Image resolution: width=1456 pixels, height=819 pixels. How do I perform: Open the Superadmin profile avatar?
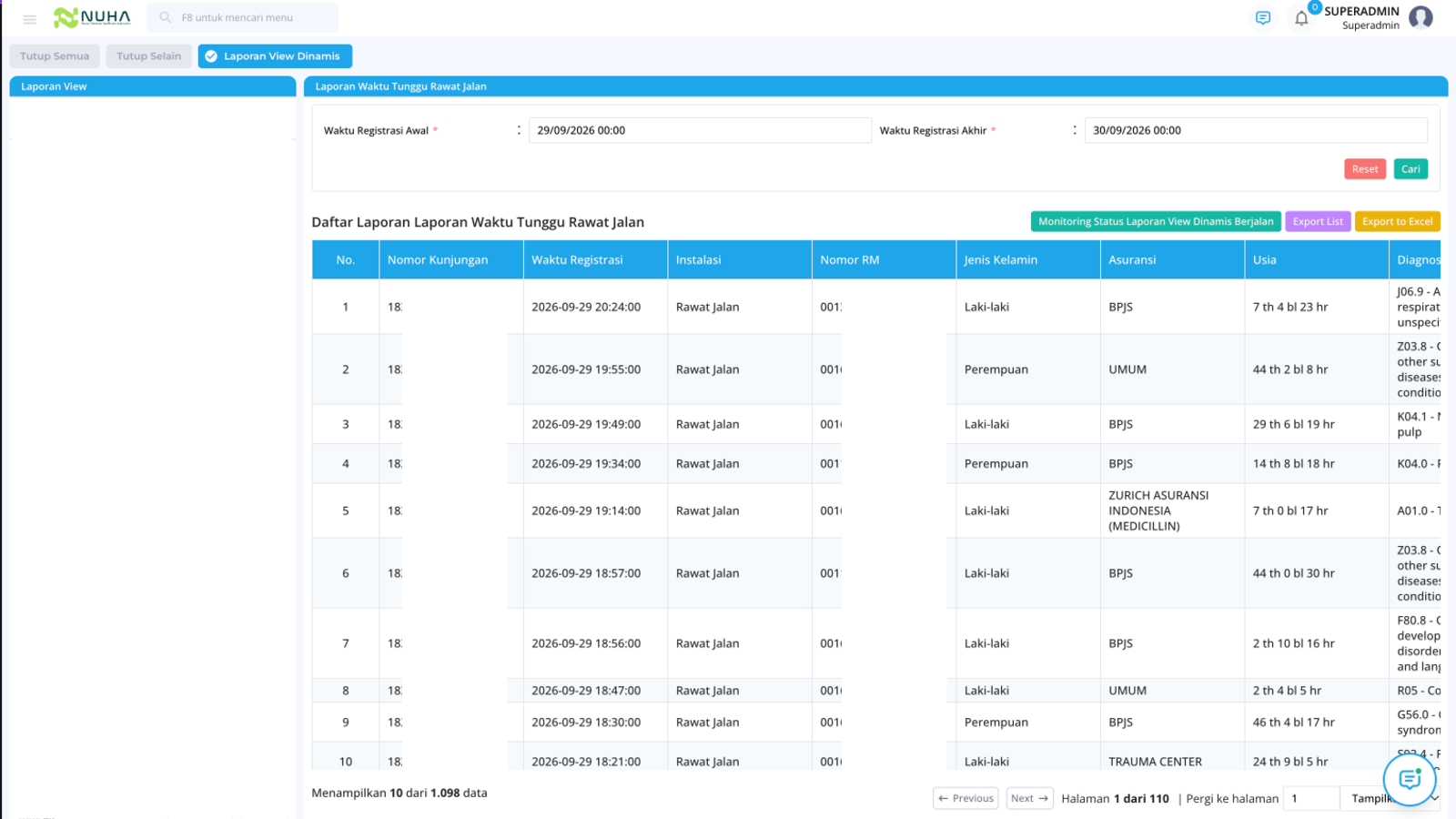point(1421,17)
